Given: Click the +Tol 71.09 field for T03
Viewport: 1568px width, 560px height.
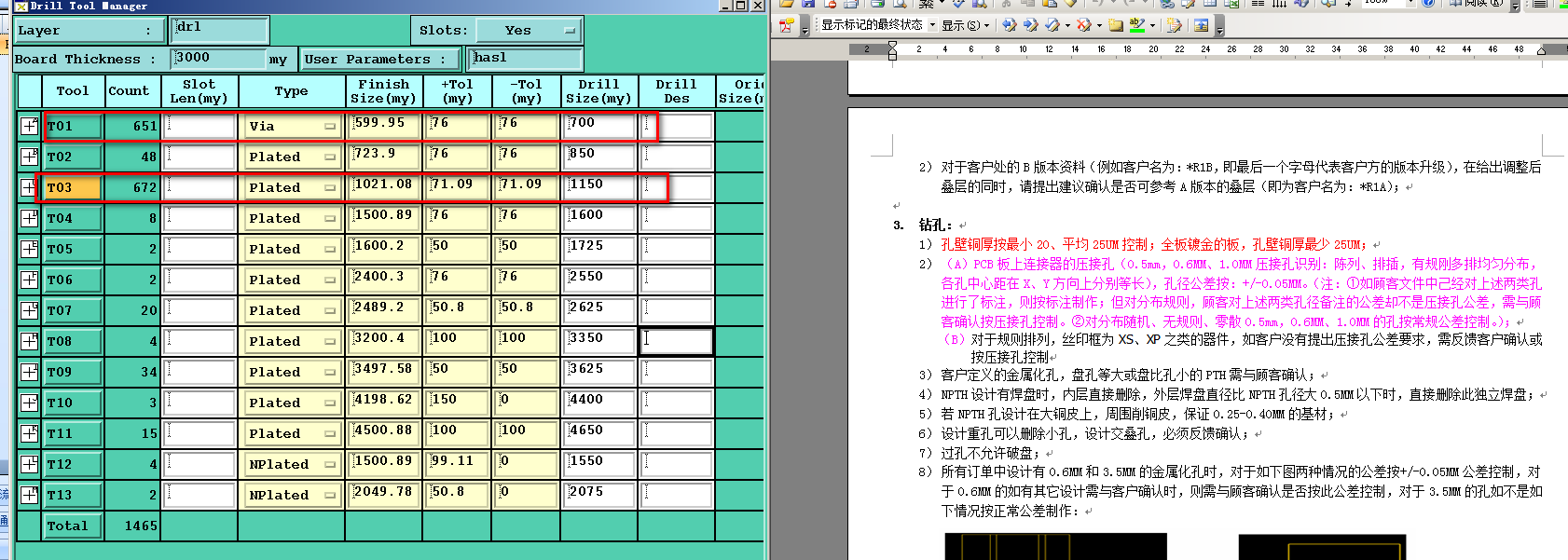Looking at the screenshot, I should point(458,187).
